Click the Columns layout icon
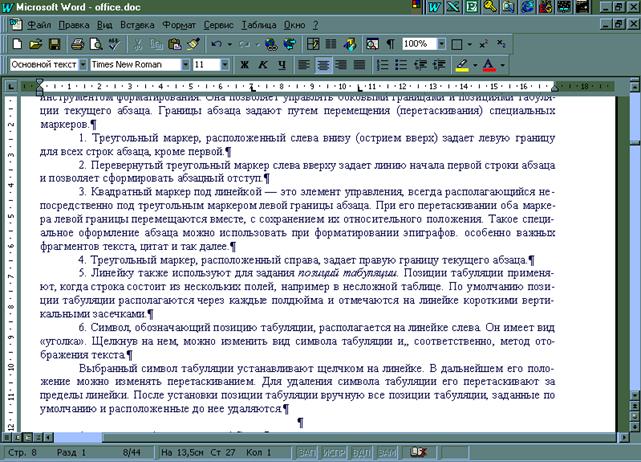The width and height of the screenshot is (641, 462). tap(331, 44)
